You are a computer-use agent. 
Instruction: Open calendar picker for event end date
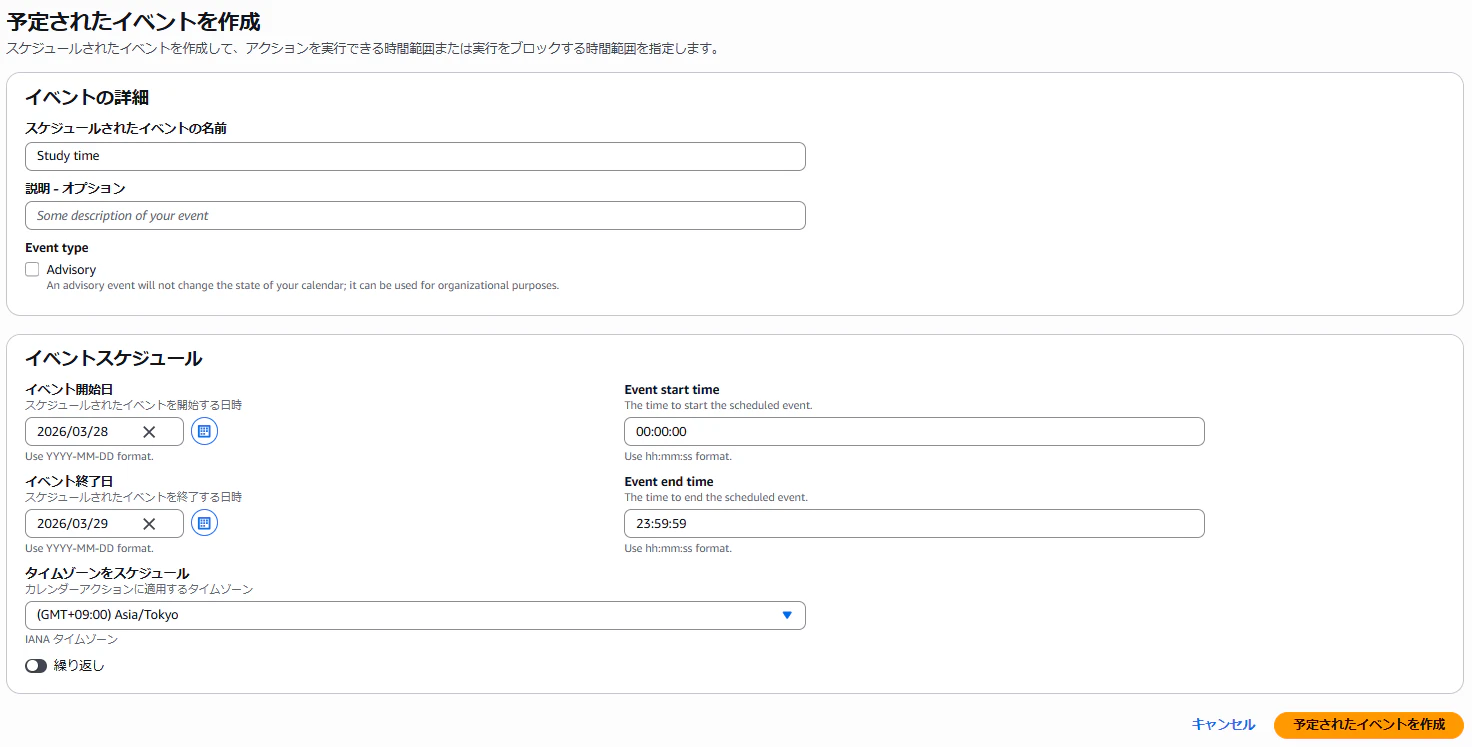[x=204, y=523]
